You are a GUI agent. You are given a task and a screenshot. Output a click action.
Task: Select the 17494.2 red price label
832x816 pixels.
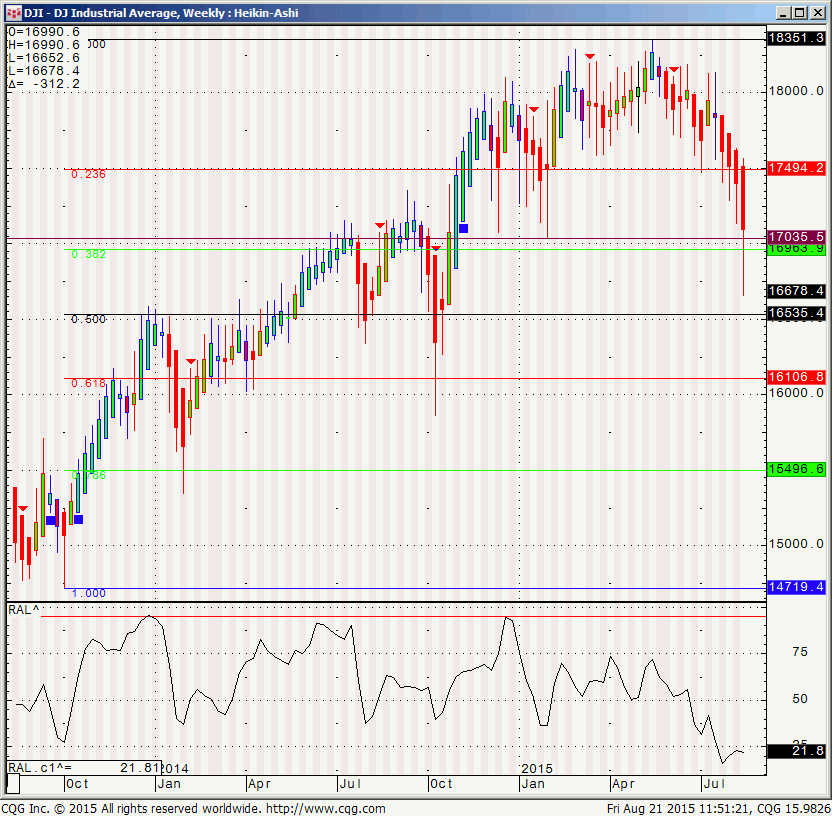[795, 168]
